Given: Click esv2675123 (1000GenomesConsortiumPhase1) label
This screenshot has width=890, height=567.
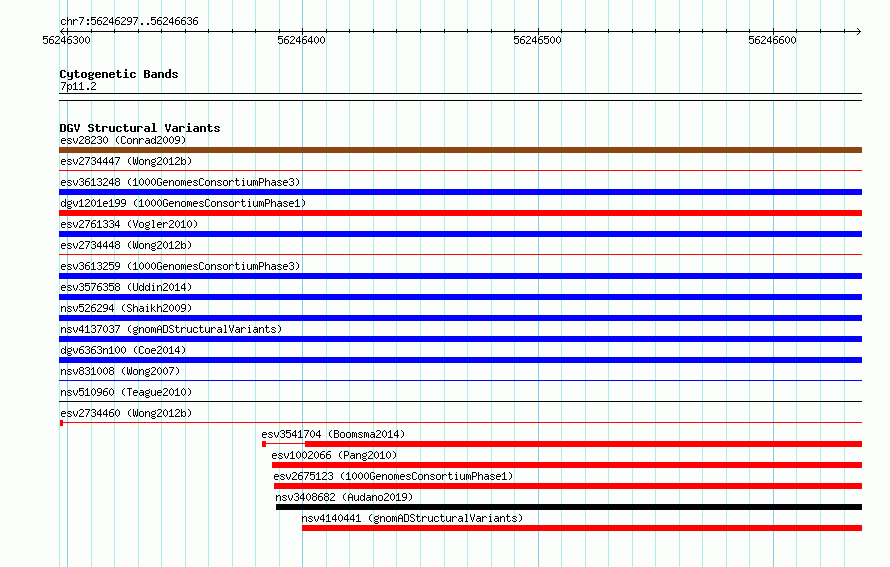Looking at the screenshot, I should pyautogui.click(x=393, y=476).
